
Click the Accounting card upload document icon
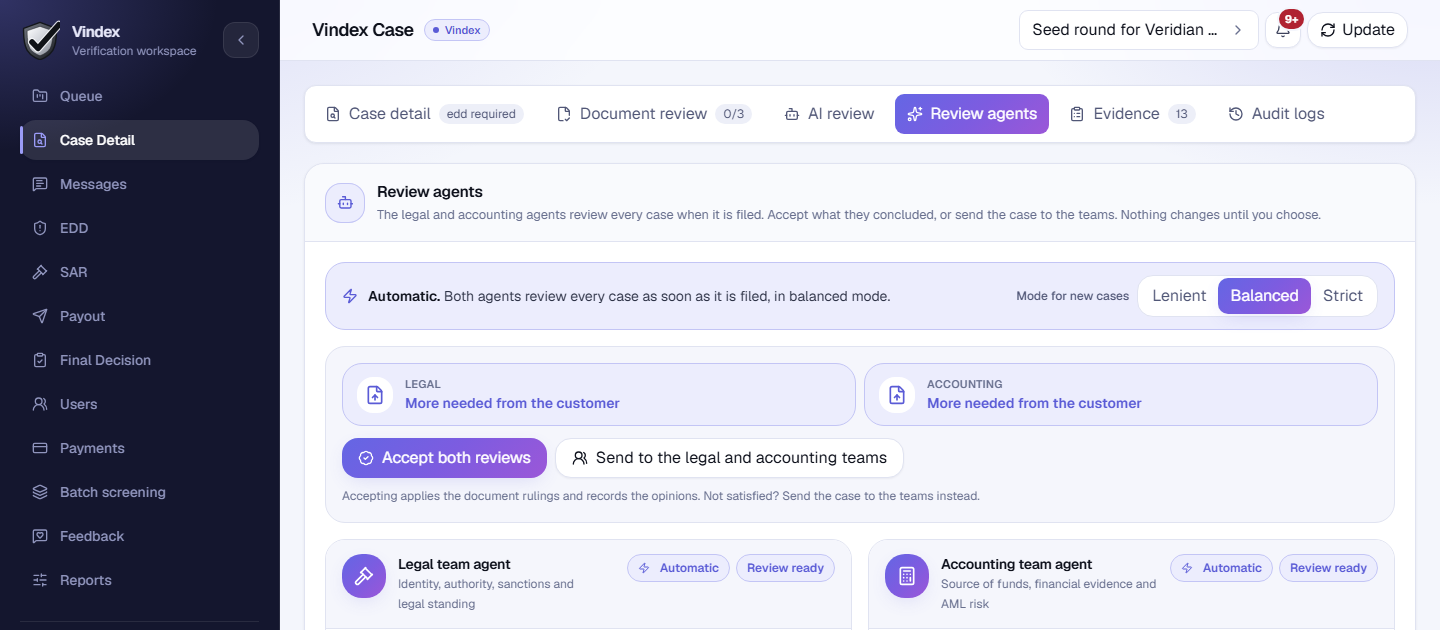point(897,394)
